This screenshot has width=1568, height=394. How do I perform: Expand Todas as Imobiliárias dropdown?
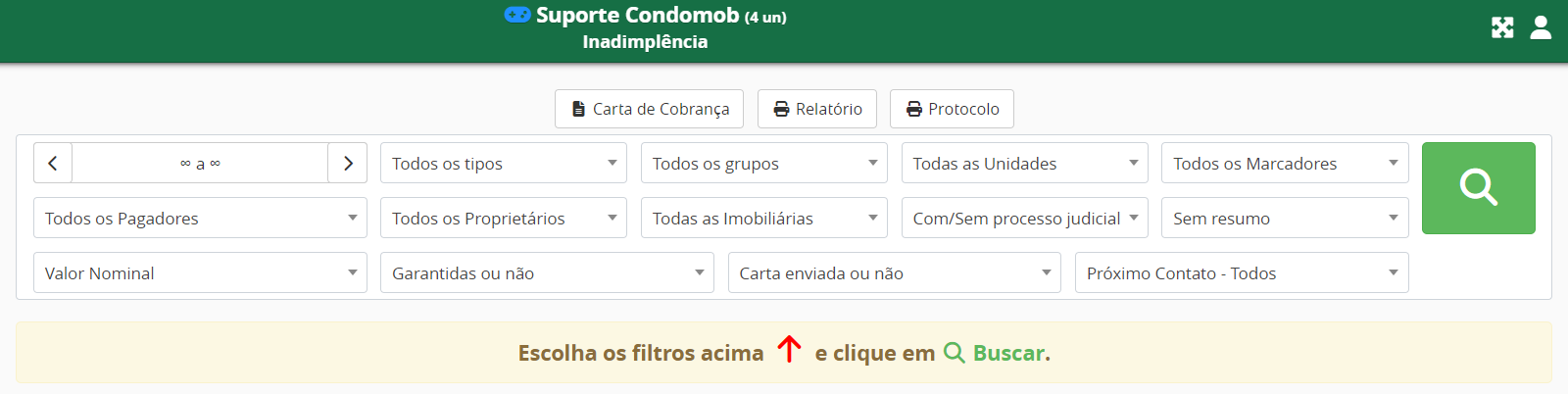click(x=764, y=219)
